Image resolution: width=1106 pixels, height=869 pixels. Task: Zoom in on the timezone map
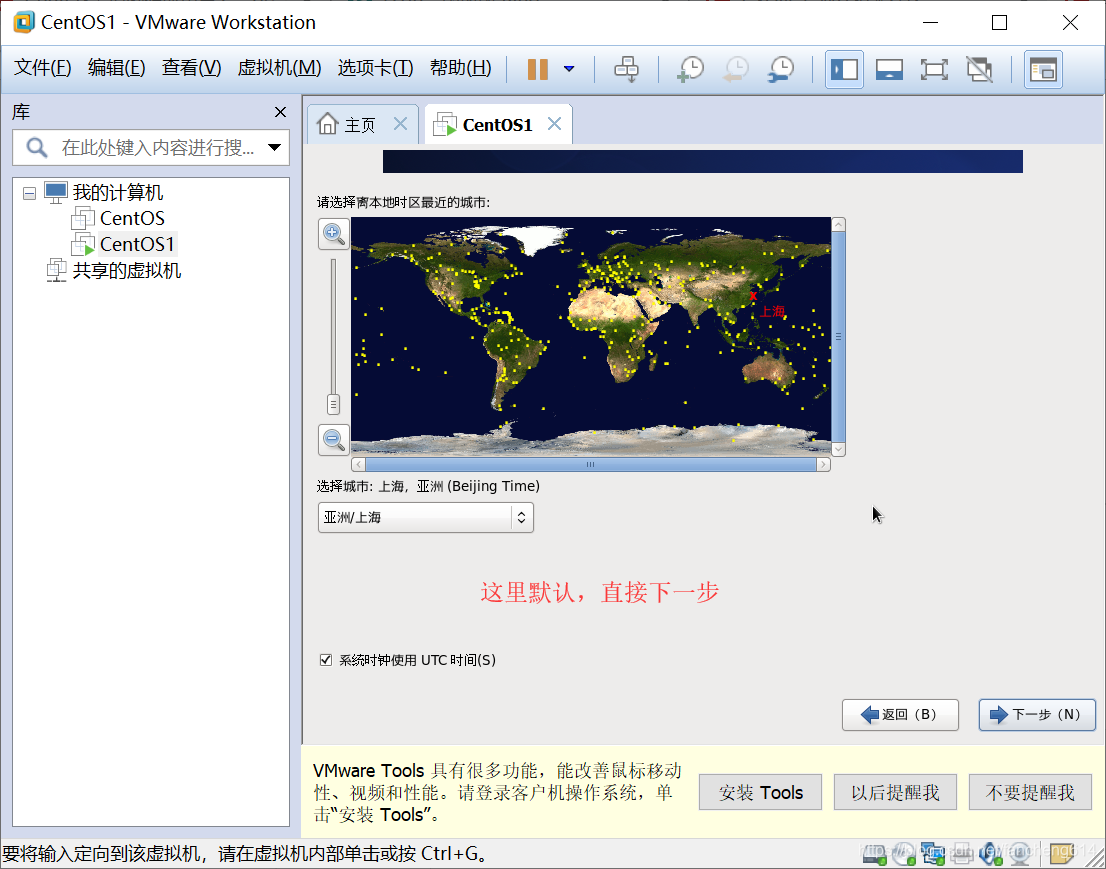tap(334, 233)
